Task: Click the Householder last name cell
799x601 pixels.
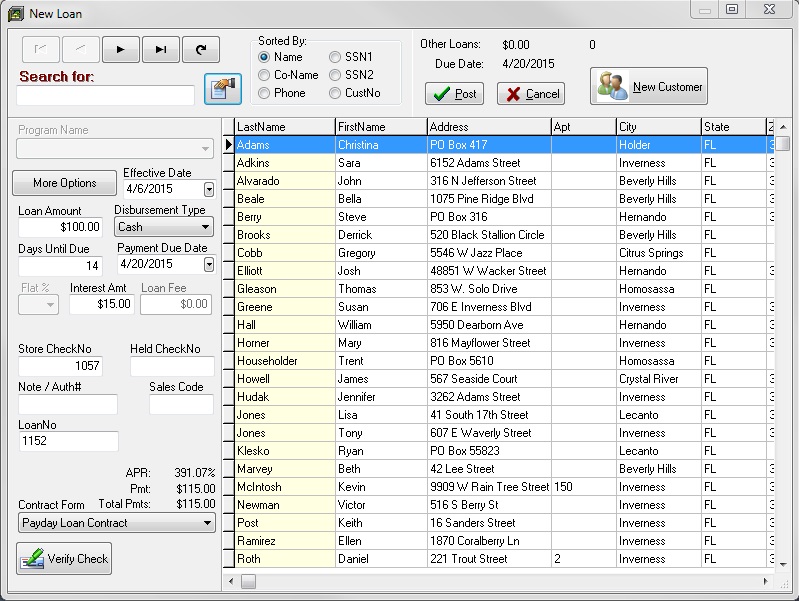Action: pyautogui.click(x=285, y=361)
